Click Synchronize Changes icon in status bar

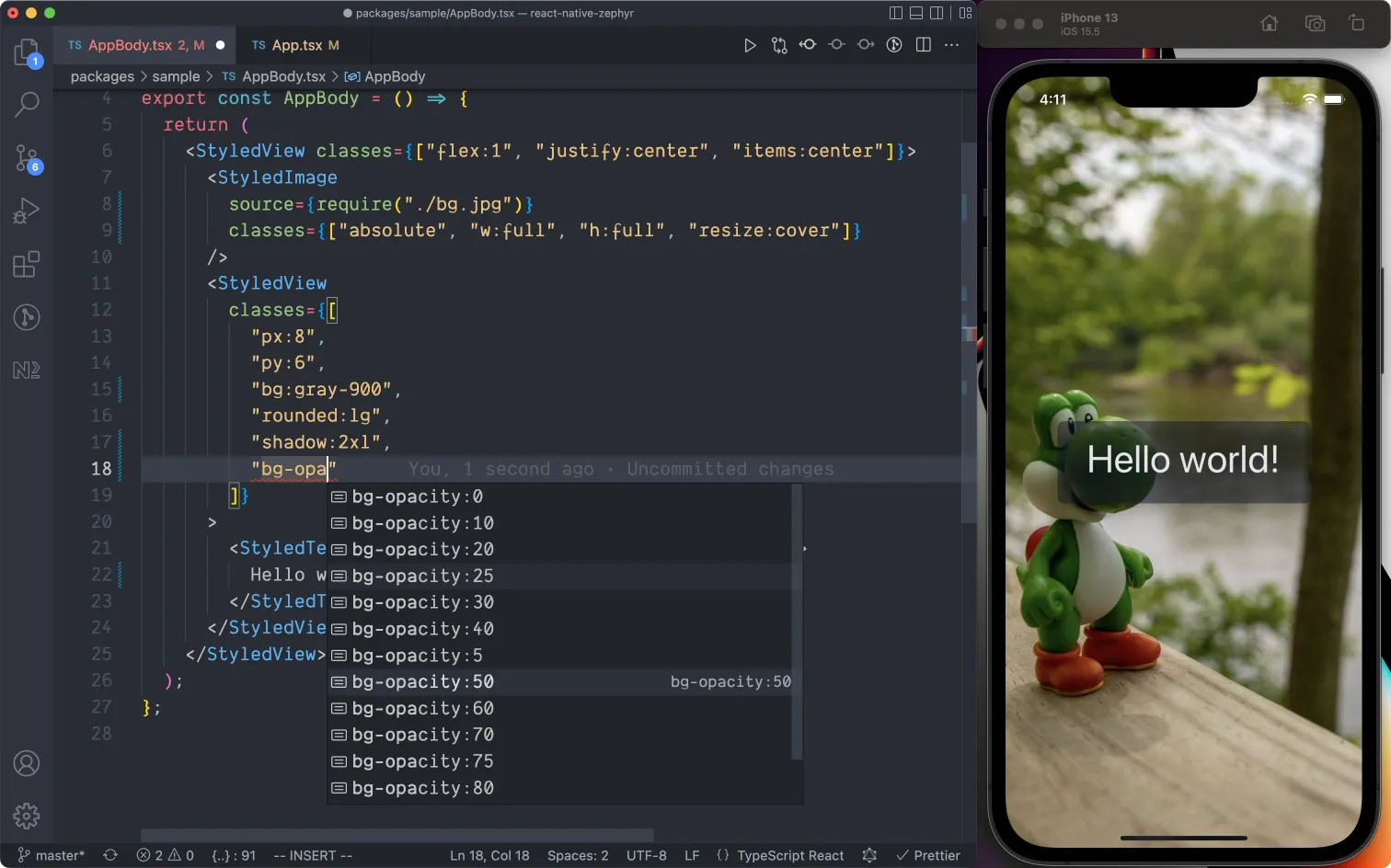coord(110,855)
